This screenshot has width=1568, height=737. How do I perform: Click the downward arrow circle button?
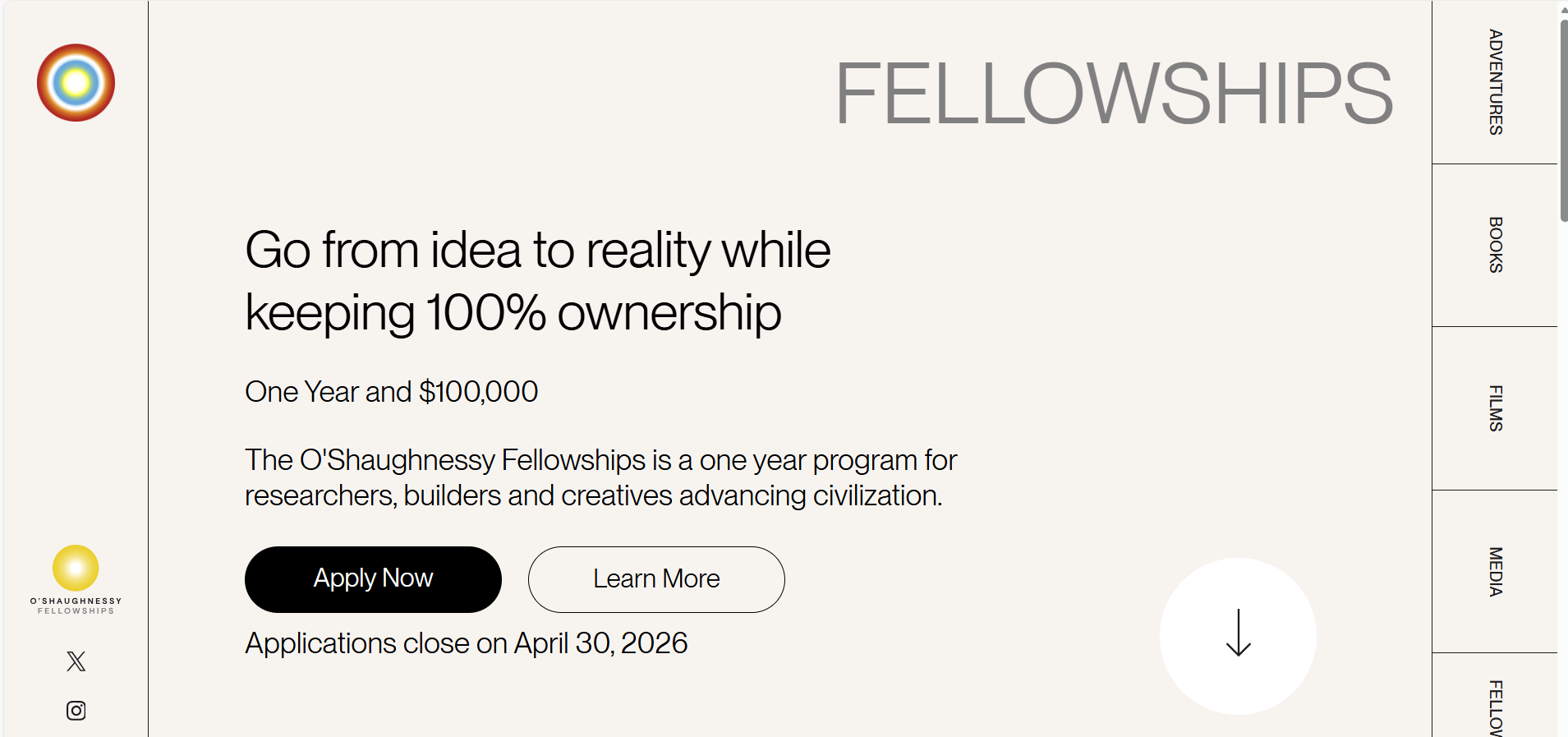(1238, 636)
